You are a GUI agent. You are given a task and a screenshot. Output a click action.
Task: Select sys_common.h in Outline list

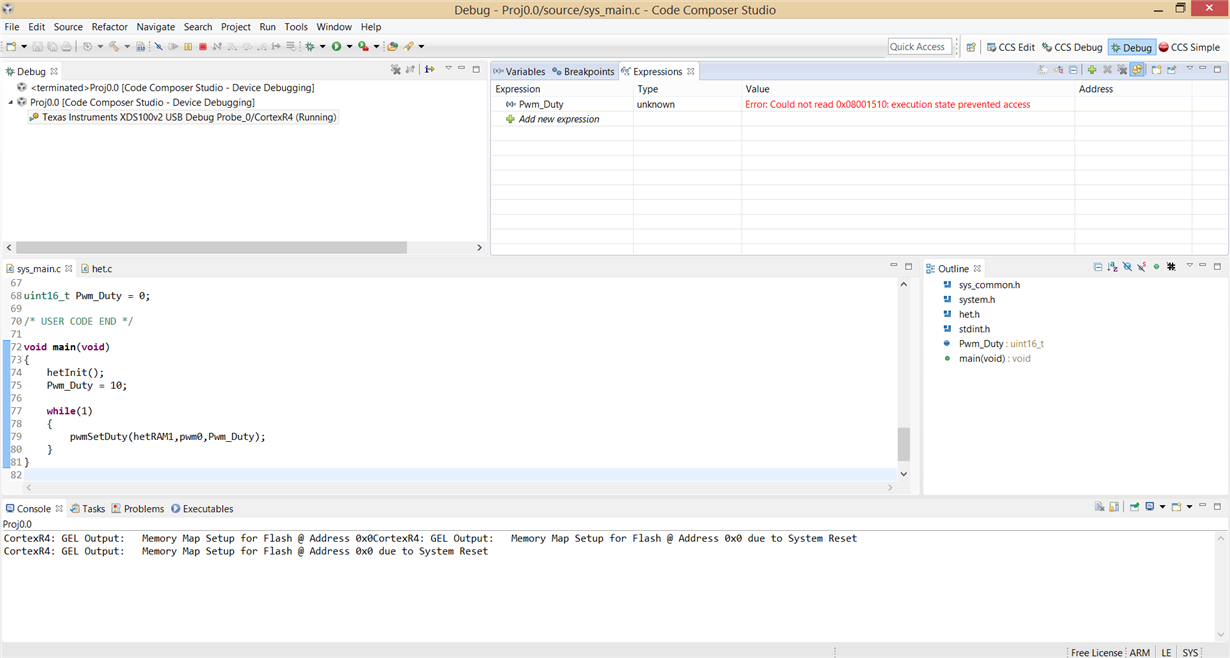click(989, 285)
